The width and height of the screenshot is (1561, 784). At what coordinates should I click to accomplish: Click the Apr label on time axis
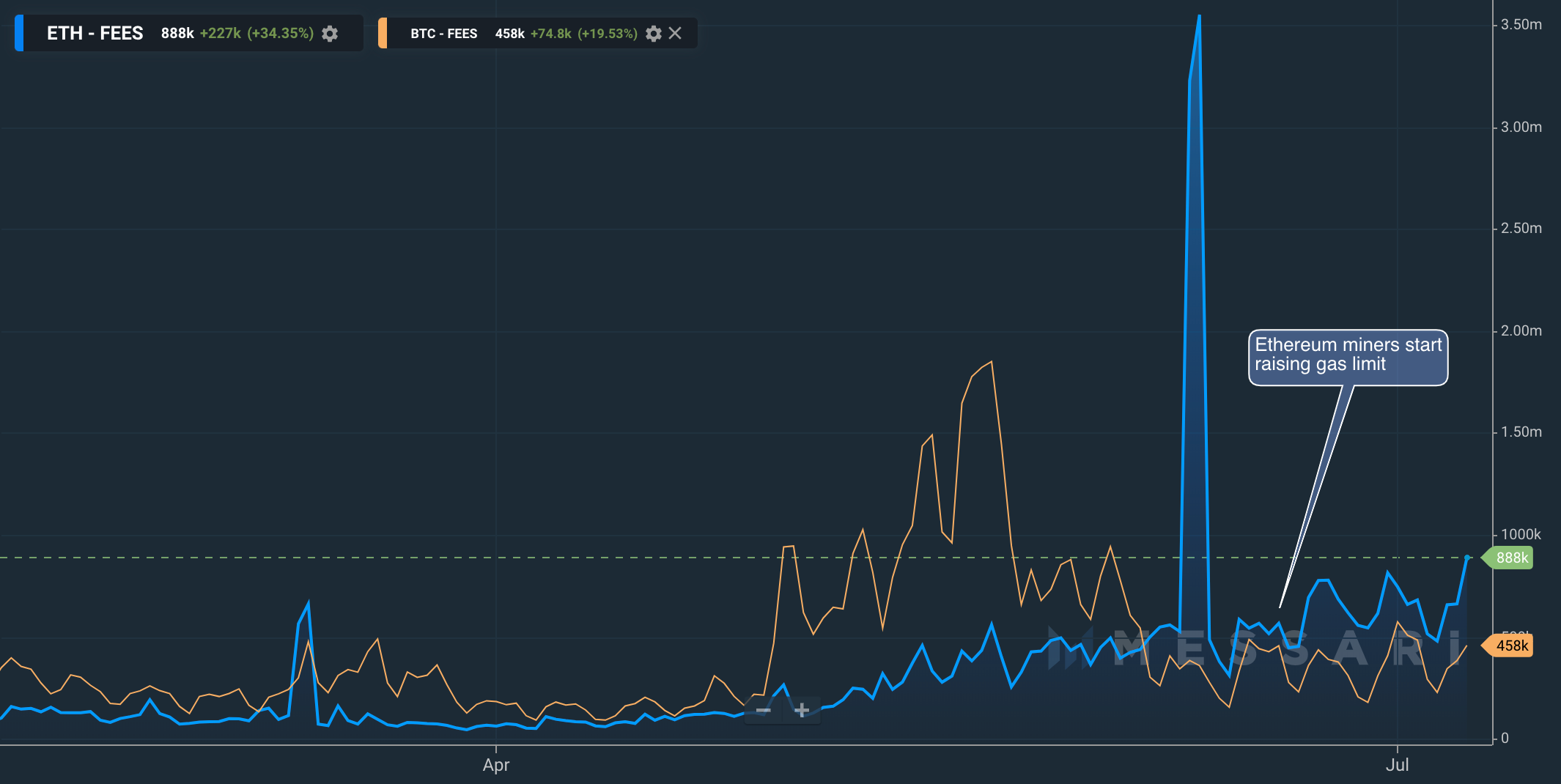coord(496,765)
